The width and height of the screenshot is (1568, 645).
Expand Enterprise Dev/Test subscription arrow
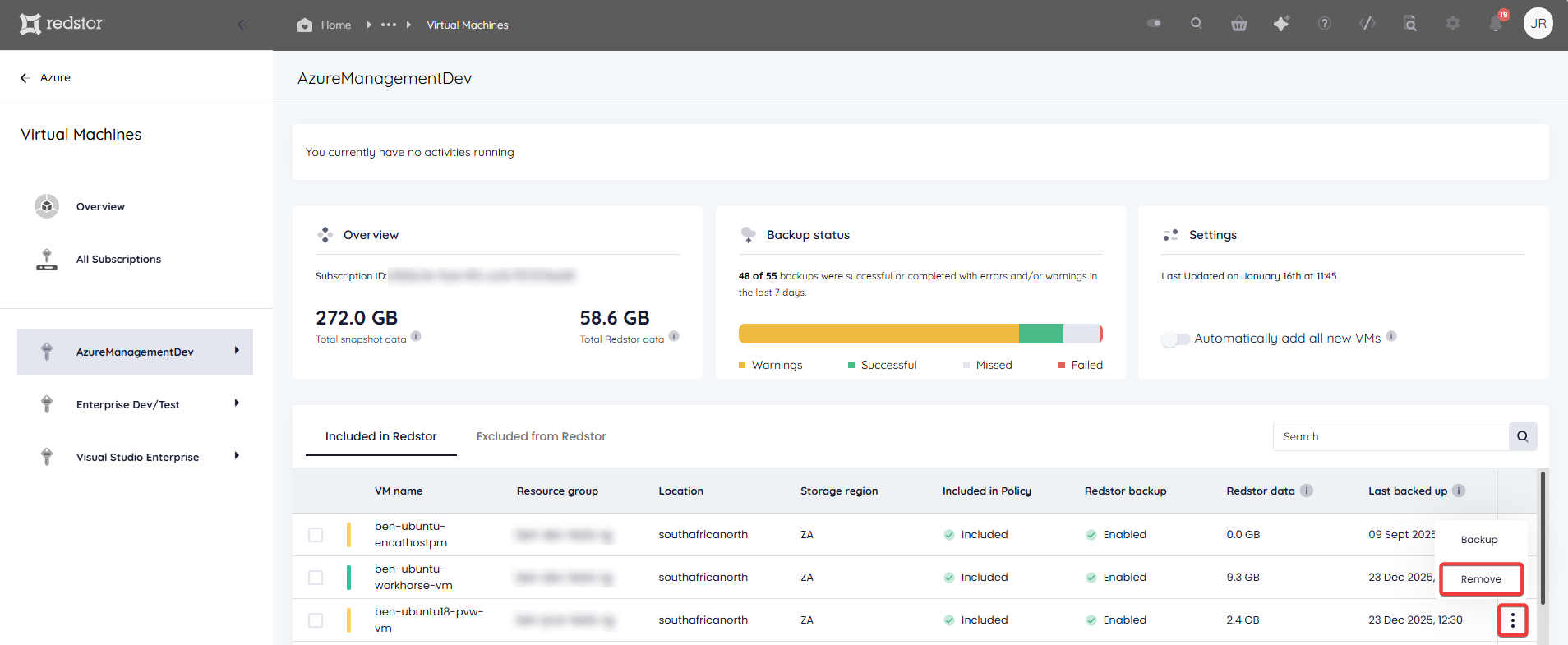[x=237, y=403]
